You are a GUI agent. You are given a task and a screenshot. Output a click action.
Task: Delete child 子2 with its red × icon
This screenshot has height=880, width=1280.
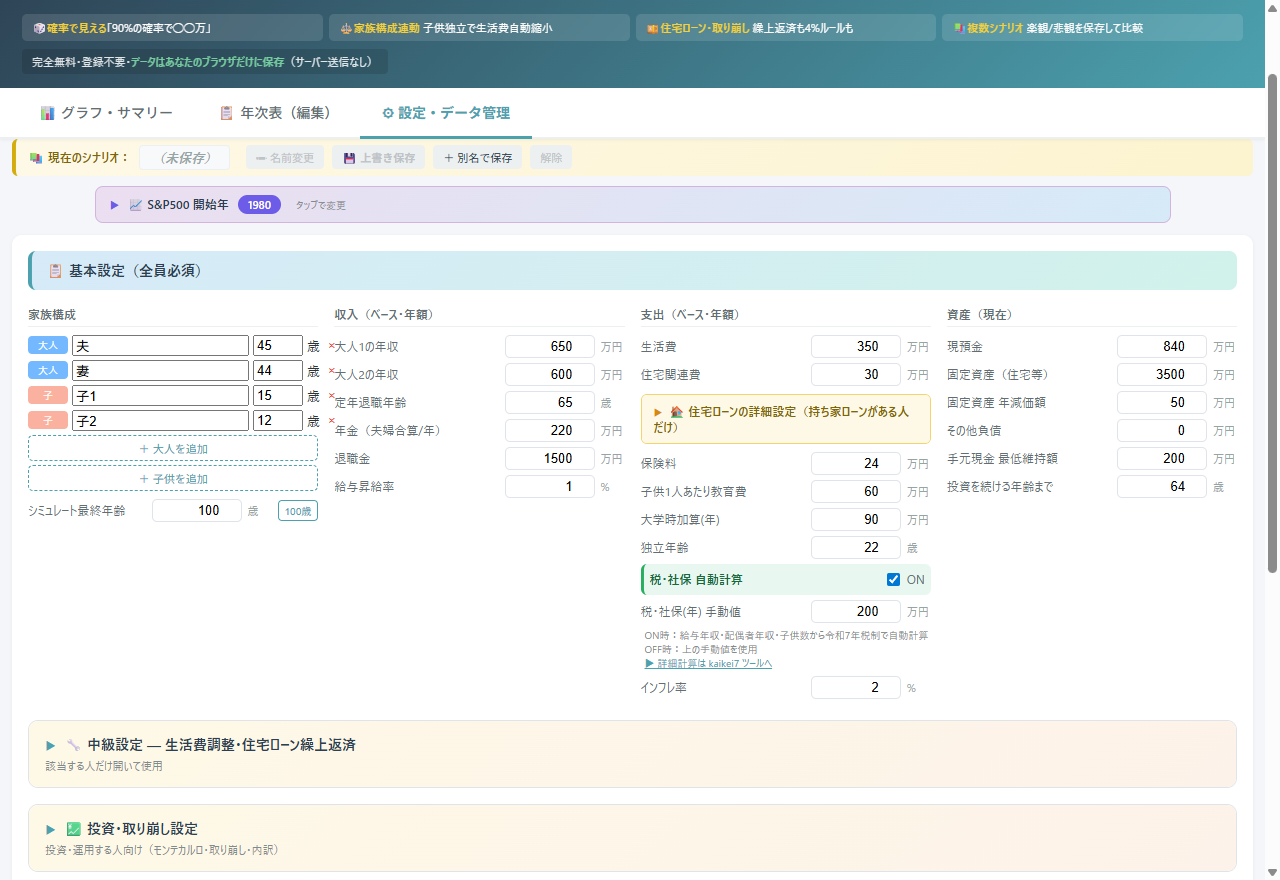(331, 421)
